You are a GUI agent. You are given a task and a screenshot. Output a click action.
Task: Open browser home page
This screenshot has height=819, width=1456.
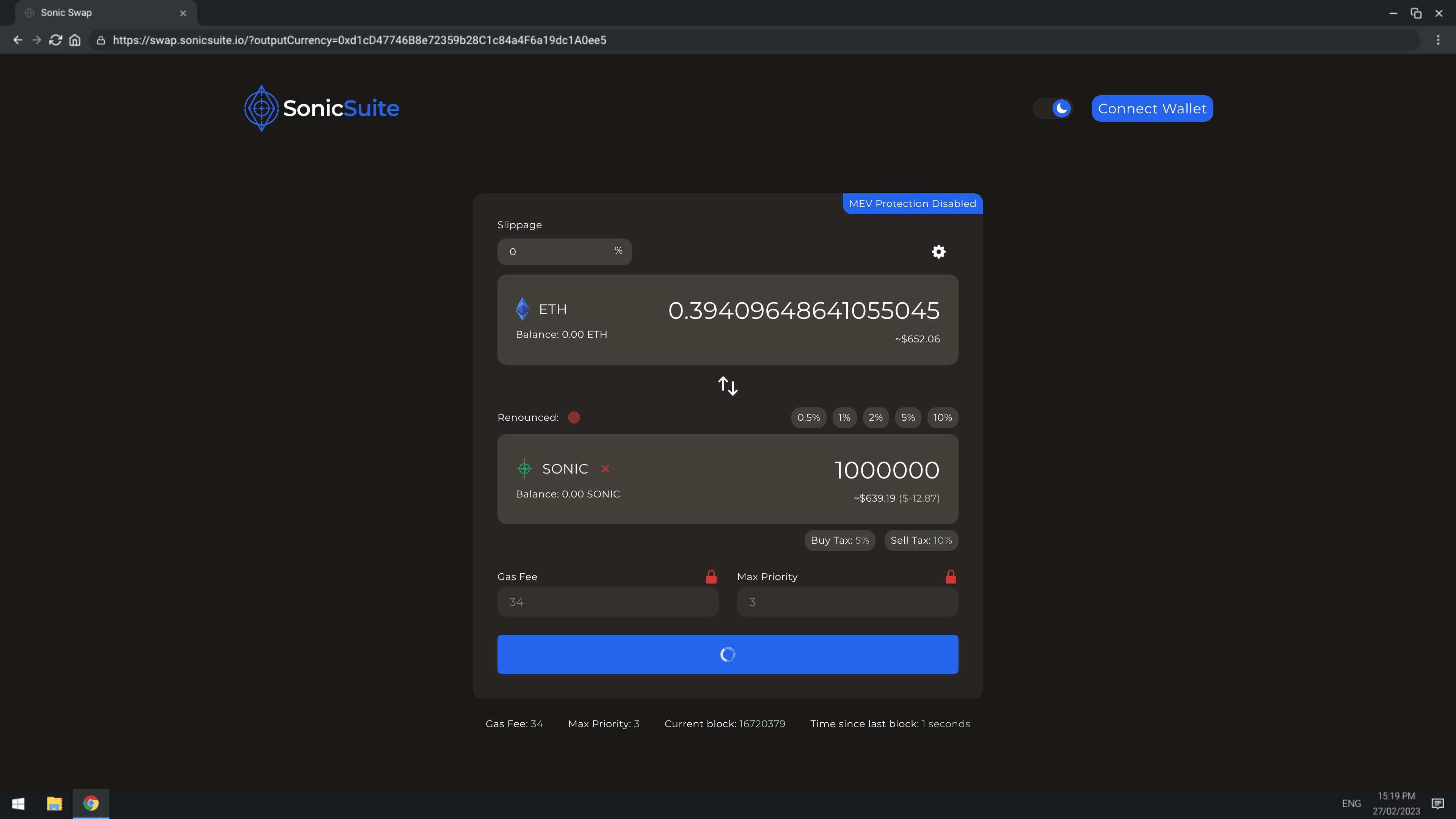point(75,40)
